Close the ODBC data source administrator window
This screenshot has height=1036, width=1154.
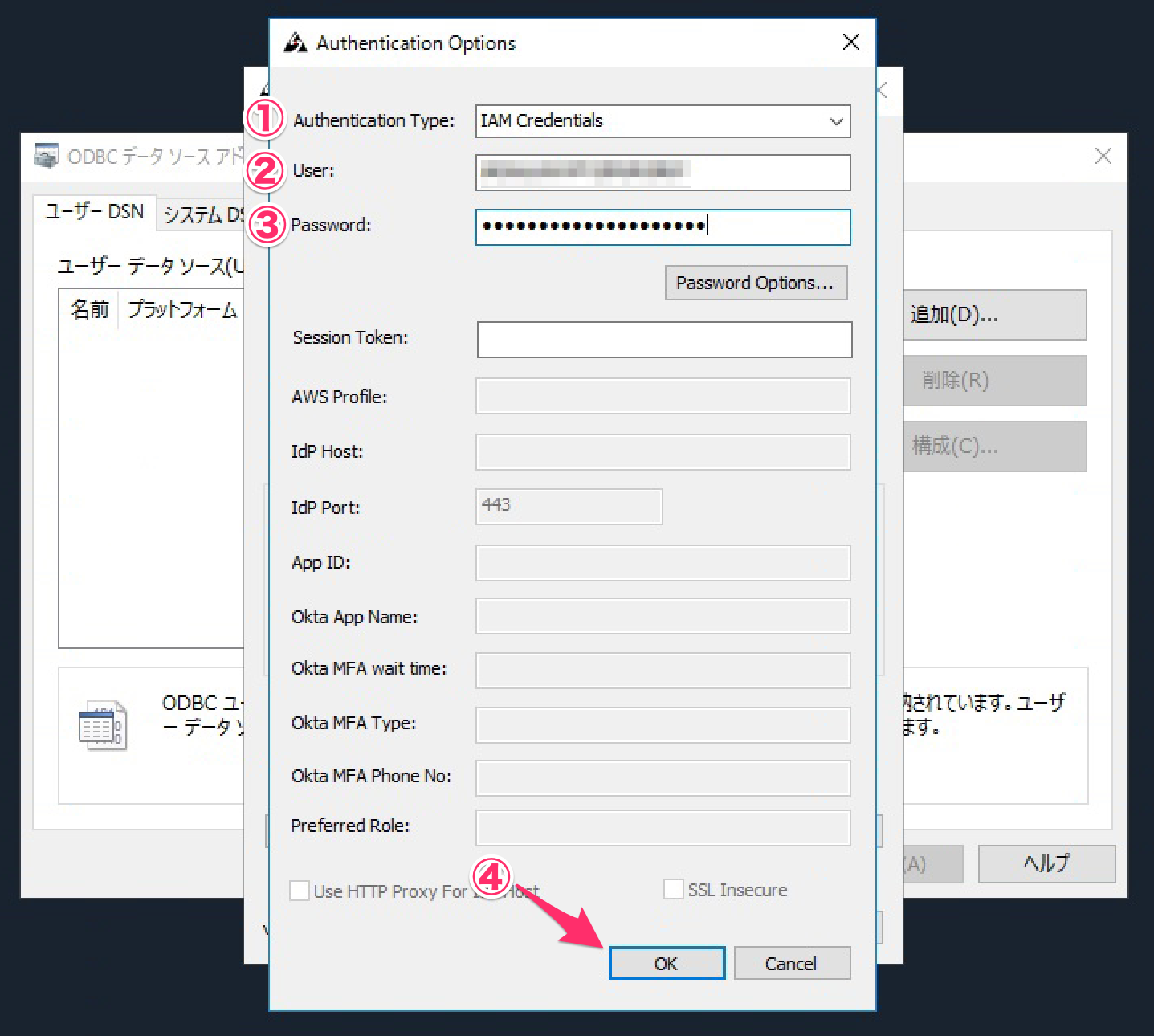(x=1103, y=157)
